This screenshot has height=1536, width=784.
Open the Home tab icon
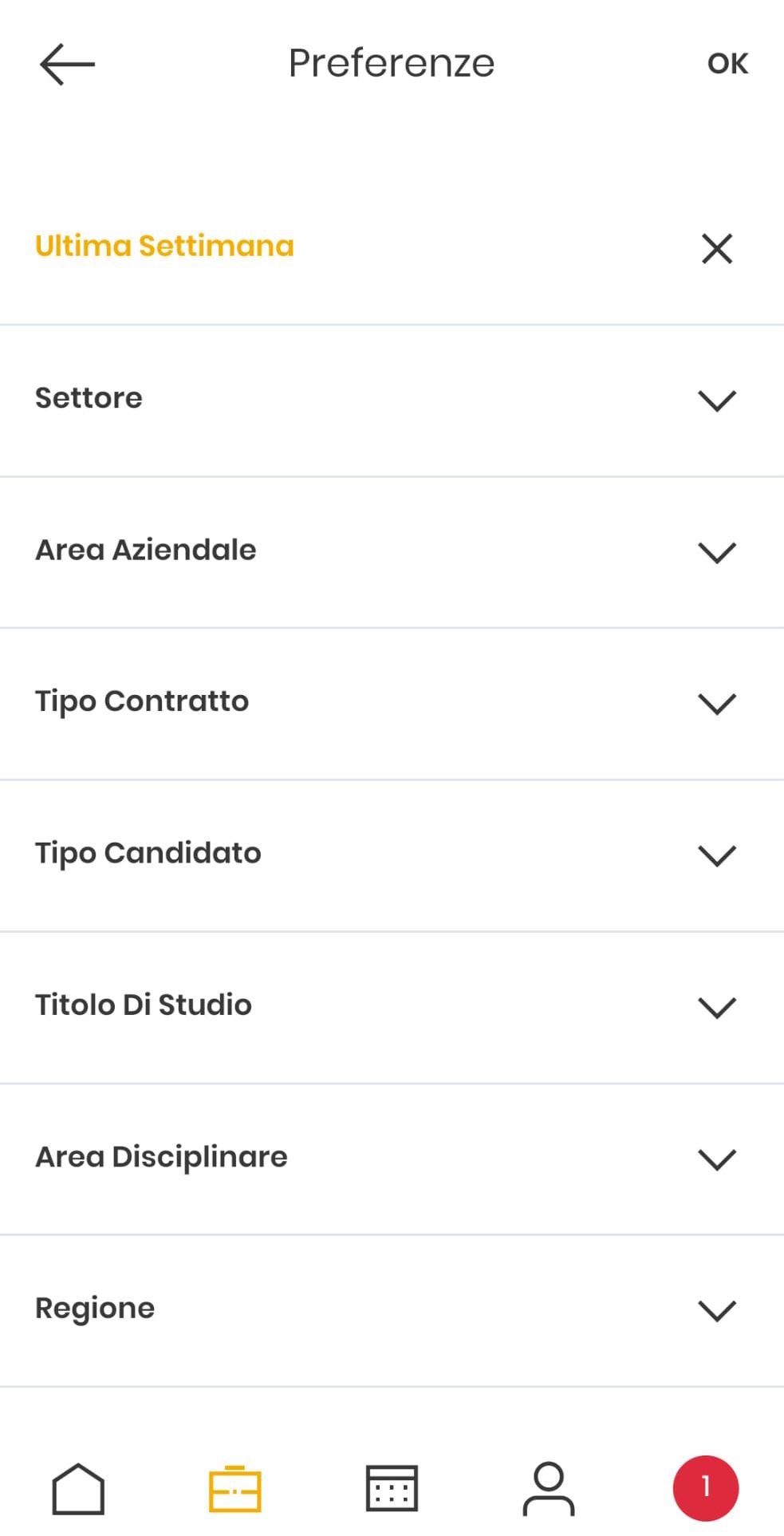pyautogui.click(x=78, y=1488)
